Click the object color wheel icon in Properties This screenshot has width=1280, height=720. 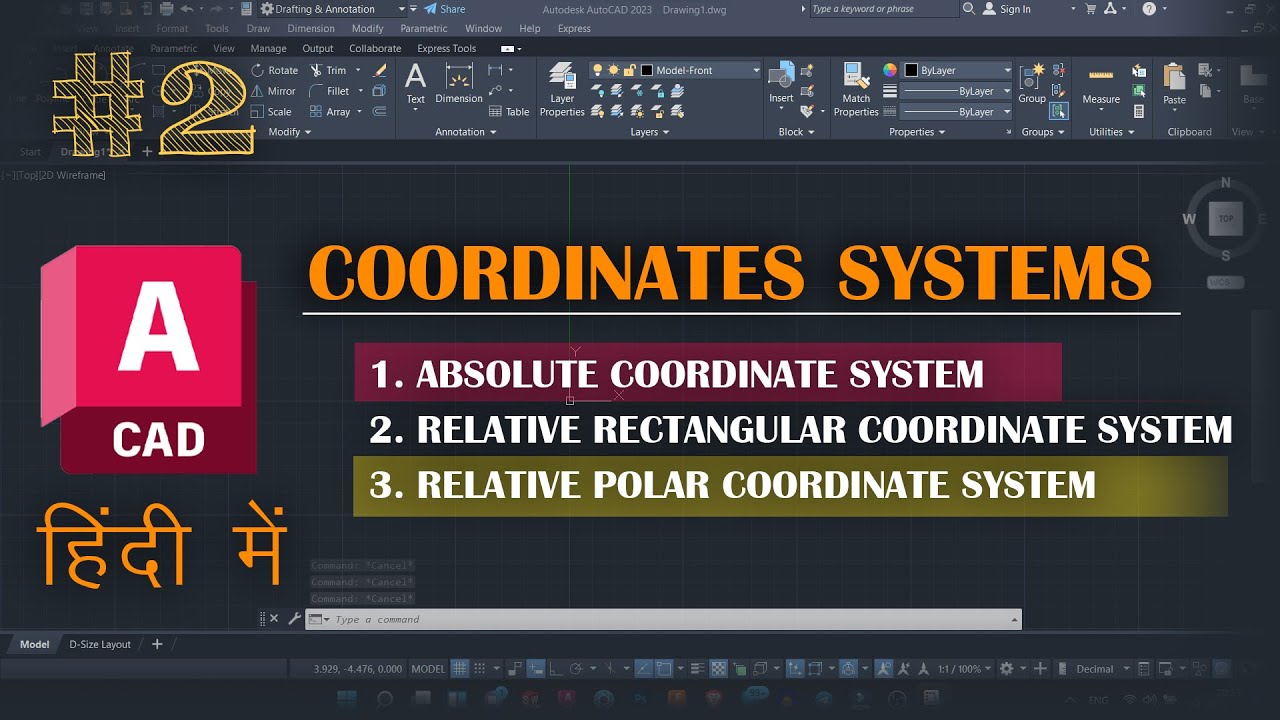(889, 70)
